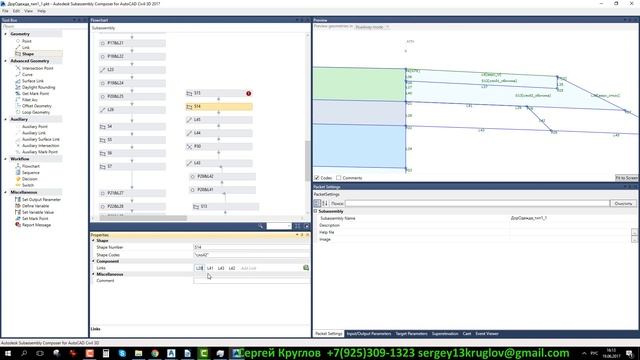Select the L45 flowchart node
The height and width of the screenshot is (360, 640).
click(x=219, y=120)
